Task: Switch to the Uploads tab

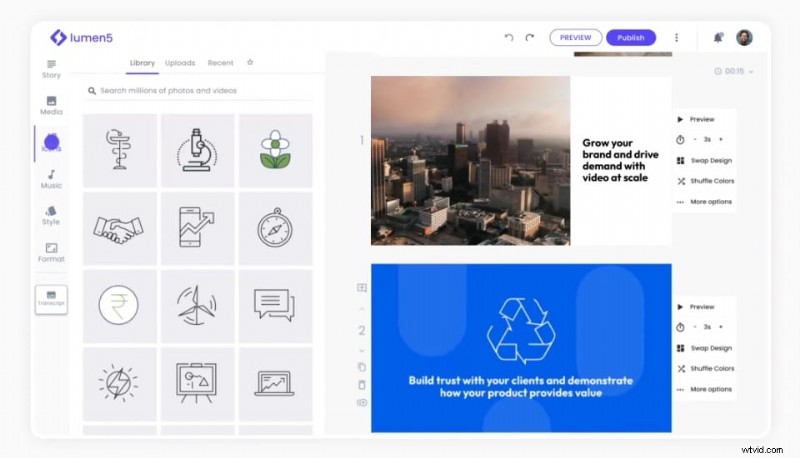Action: tap(180, 63)
